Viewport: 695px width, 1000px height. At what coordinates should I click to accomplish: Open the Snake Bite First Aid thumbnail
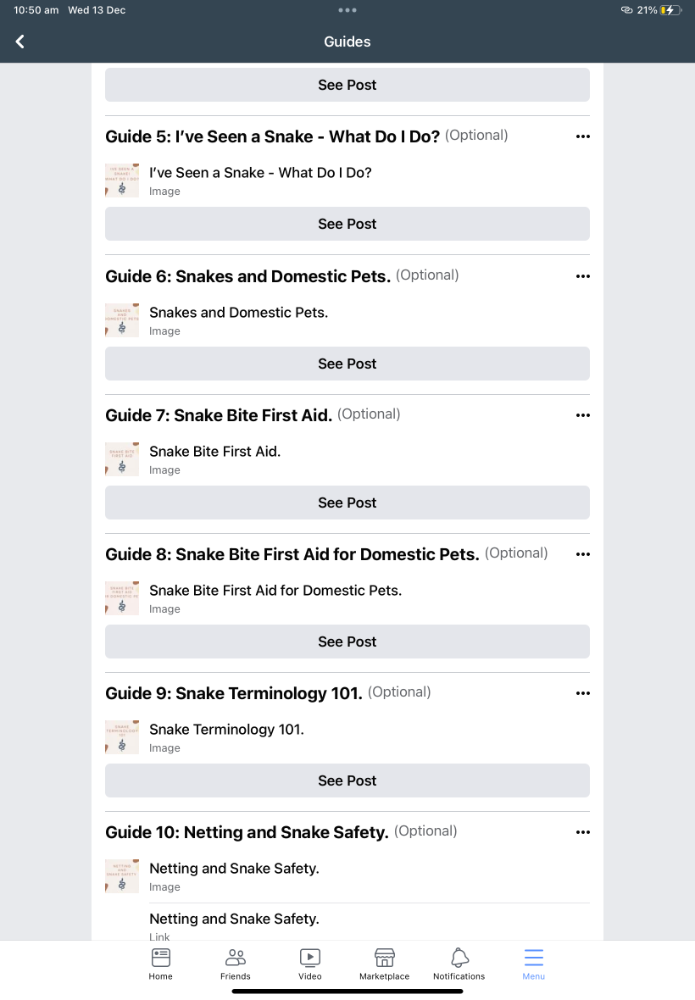(122, 459)
